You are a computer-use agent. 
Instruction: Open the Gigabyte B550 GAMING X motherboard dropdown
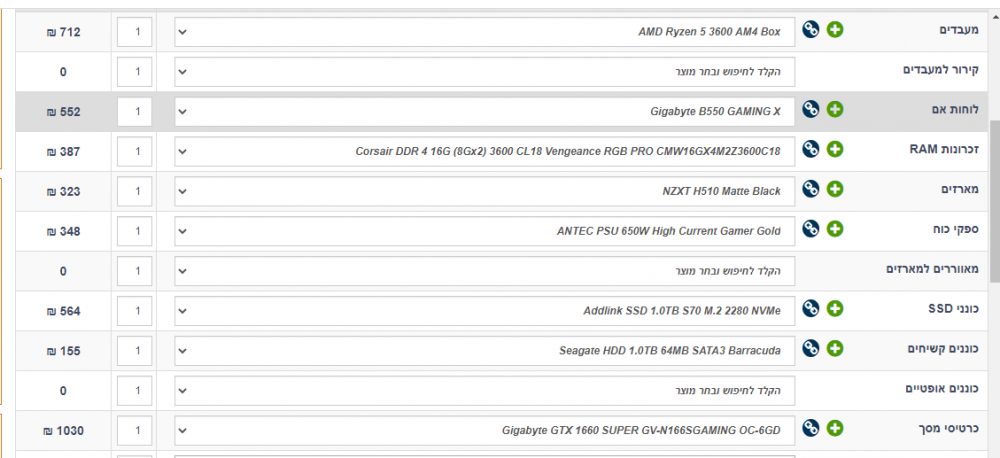click(x=485, y=112)
